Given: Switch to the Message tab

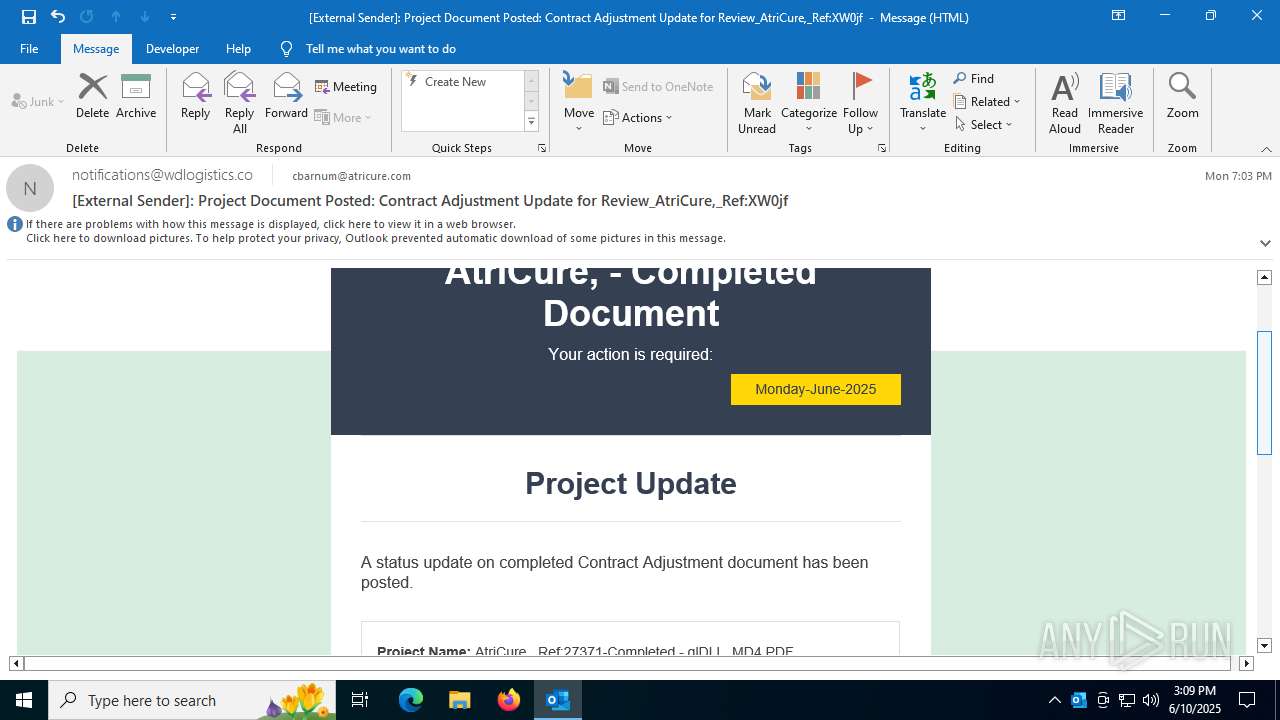Looking at the screenshot, I should click(96, 49).
